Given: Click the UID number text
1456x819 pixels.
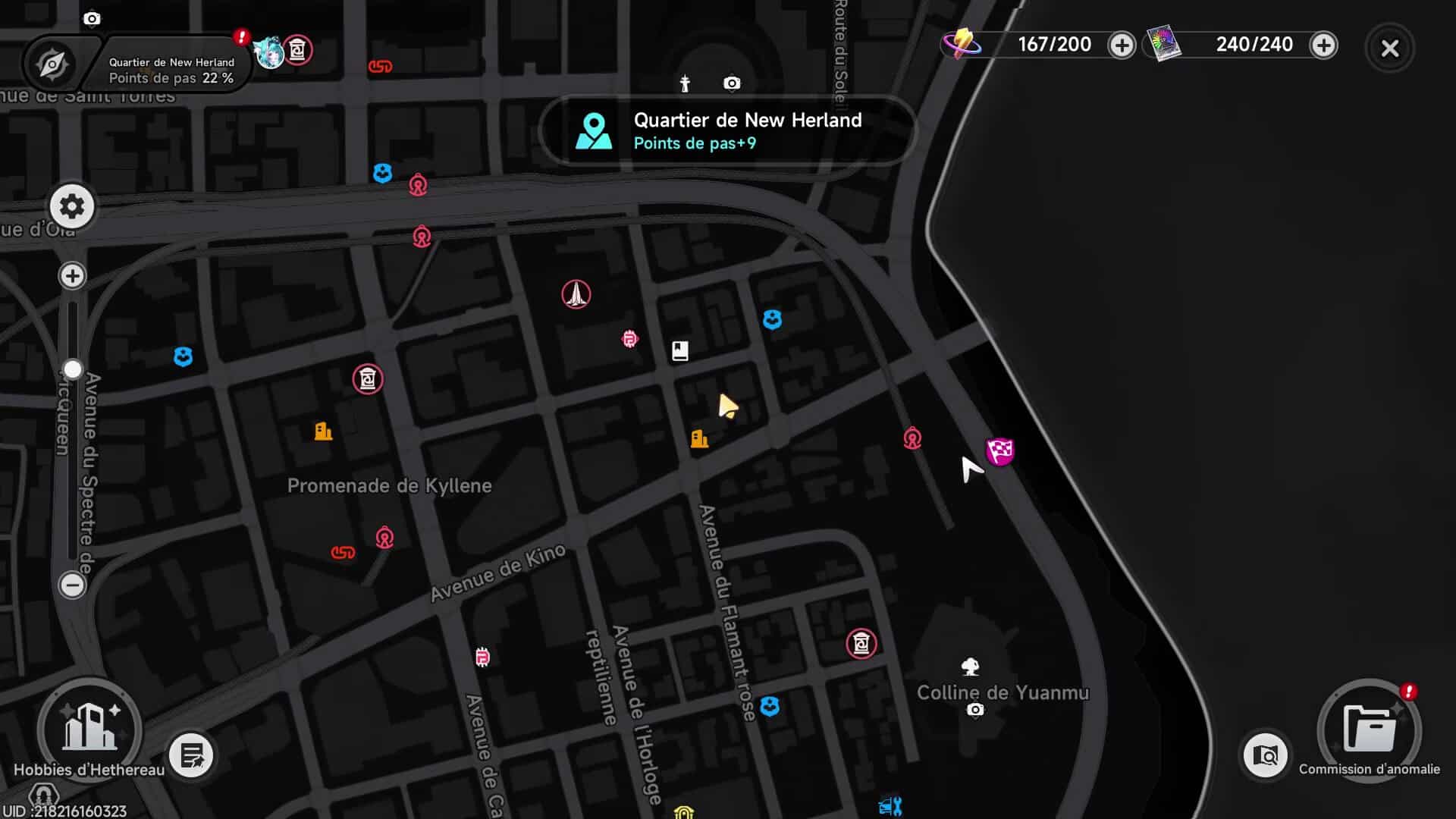Looking at the screenshot, I should [63, 811].
